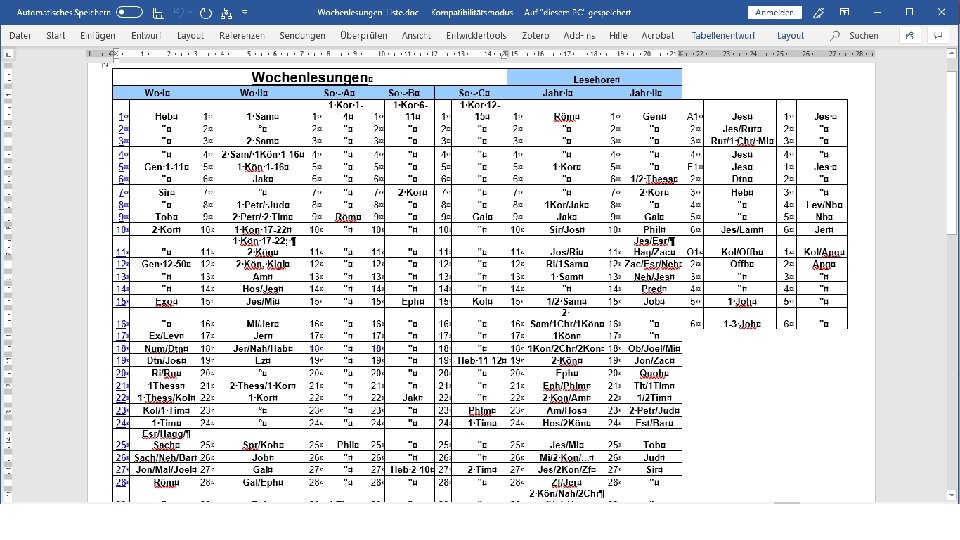The height and width of the screenshot is (540, 960).
Task: Click the cell reading Jes/Mi in row 15
Action: pyautogui.click(x=263, y=301)
